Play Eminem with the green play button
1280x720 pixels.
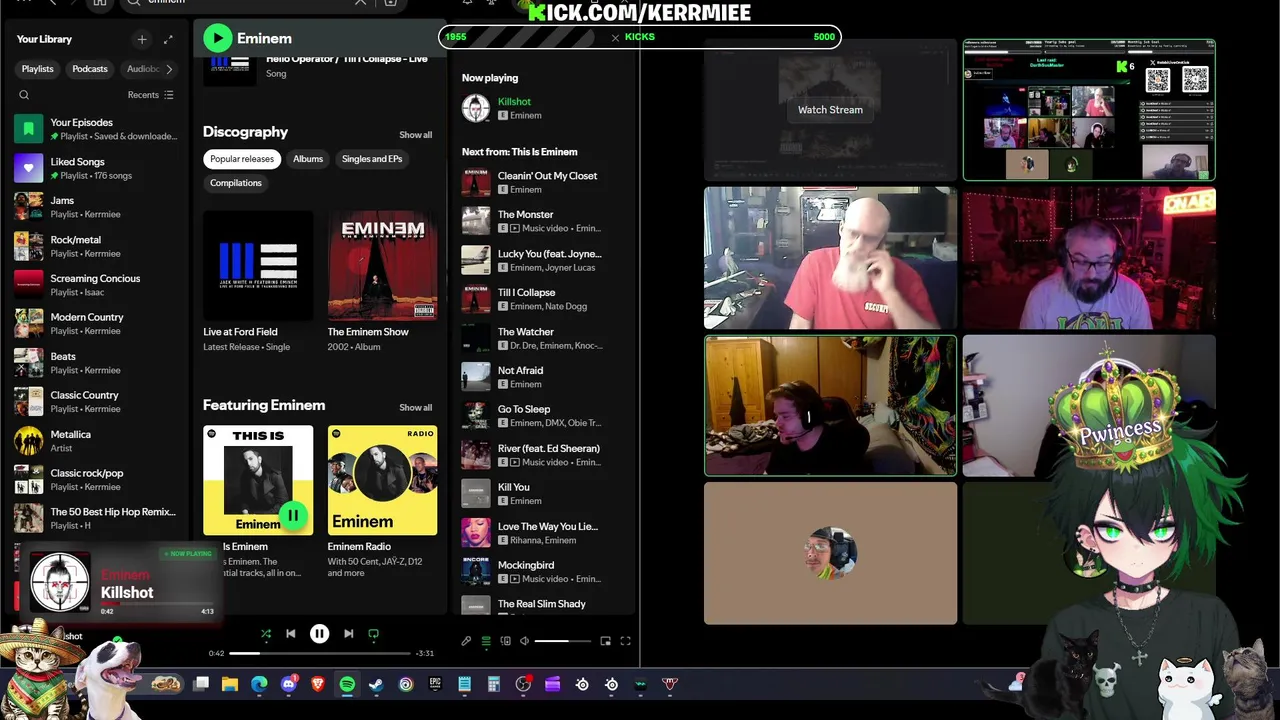(217, 38)
